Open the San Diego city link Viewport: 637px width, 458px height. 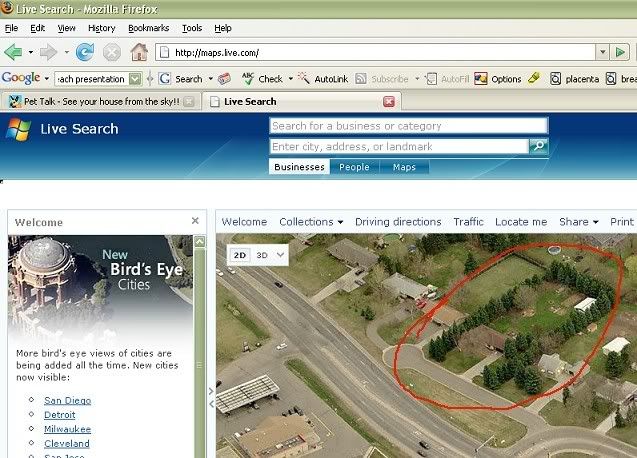click(x=67, y=400)
